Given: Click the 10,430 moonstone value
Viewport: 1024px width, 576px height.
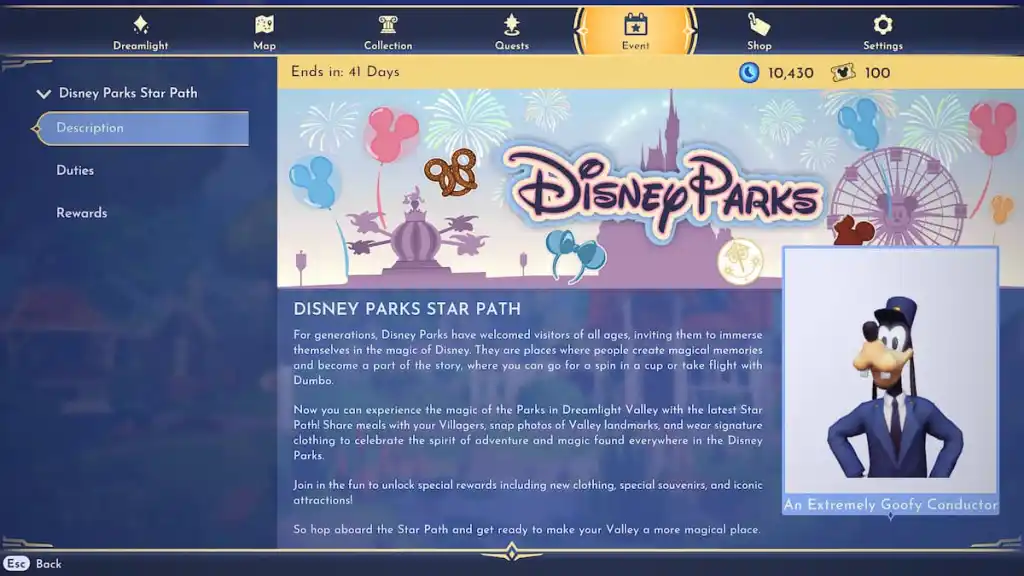Looking at the screenshot, I should click(790, 73).
